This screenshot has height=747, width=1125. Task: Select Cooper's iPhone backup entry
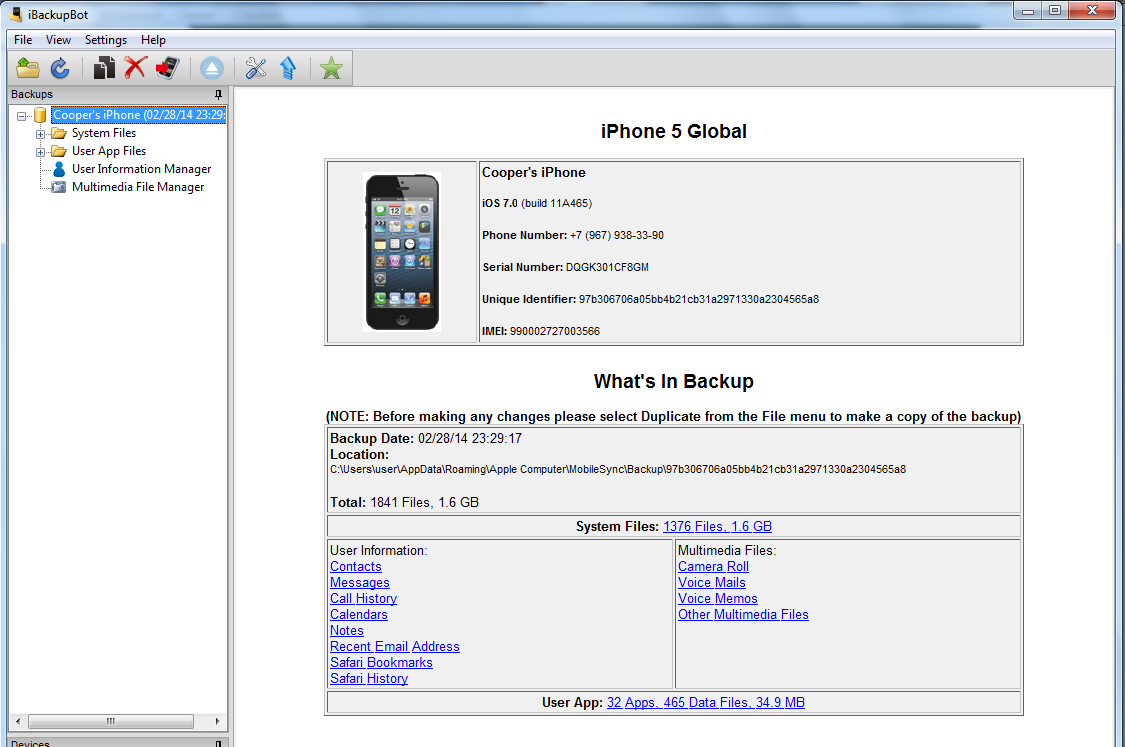pyautogui.click(x=139, y=115)
